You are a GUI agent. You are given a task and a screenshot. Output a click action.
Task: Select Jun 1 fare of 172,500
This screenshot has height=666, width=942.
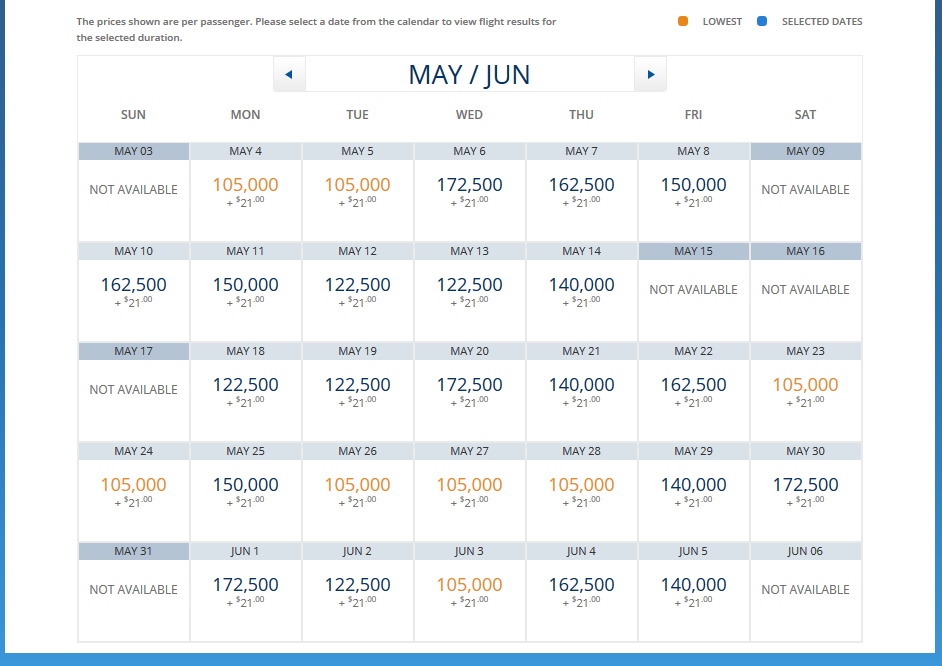(245, 591)
